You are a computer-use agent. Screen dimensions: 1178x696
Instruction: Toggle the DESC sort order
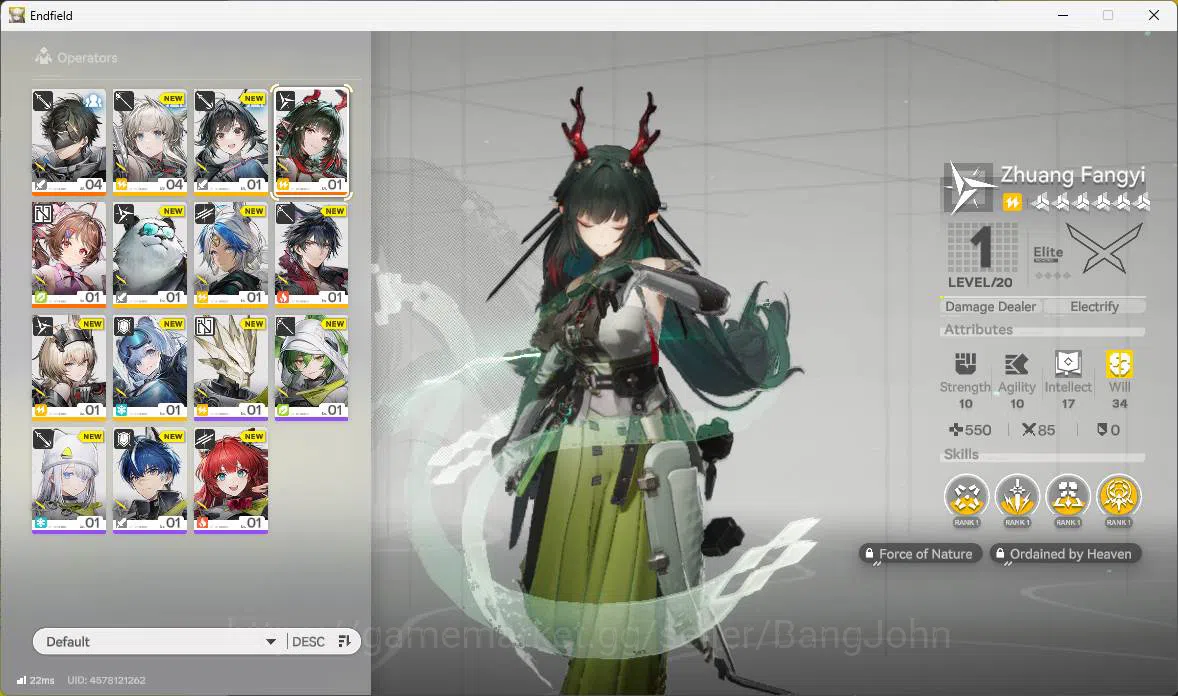pos(308,641)
